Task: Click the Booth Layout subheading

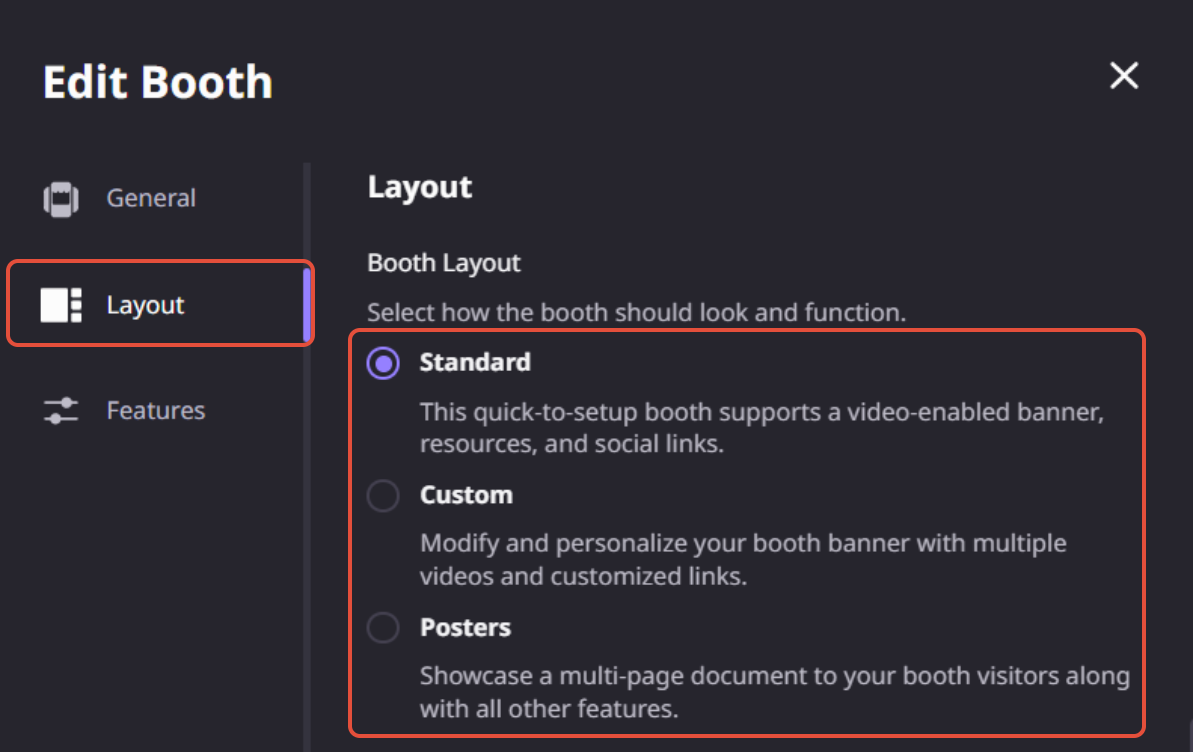Action: click(x=444, y=263)
